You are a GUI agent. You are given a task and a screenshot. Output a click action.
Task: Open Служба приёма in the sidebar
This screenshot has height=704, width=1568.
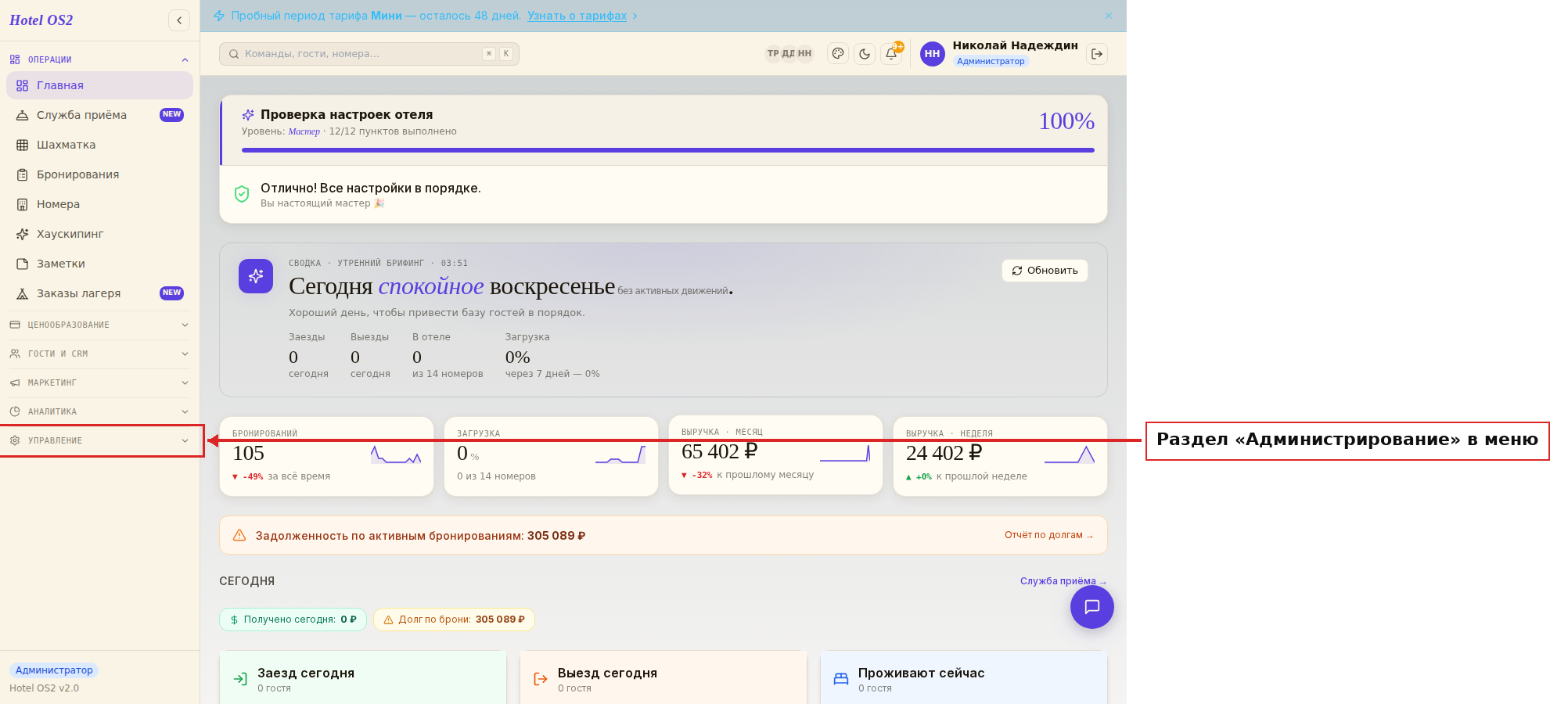(99, 115)
